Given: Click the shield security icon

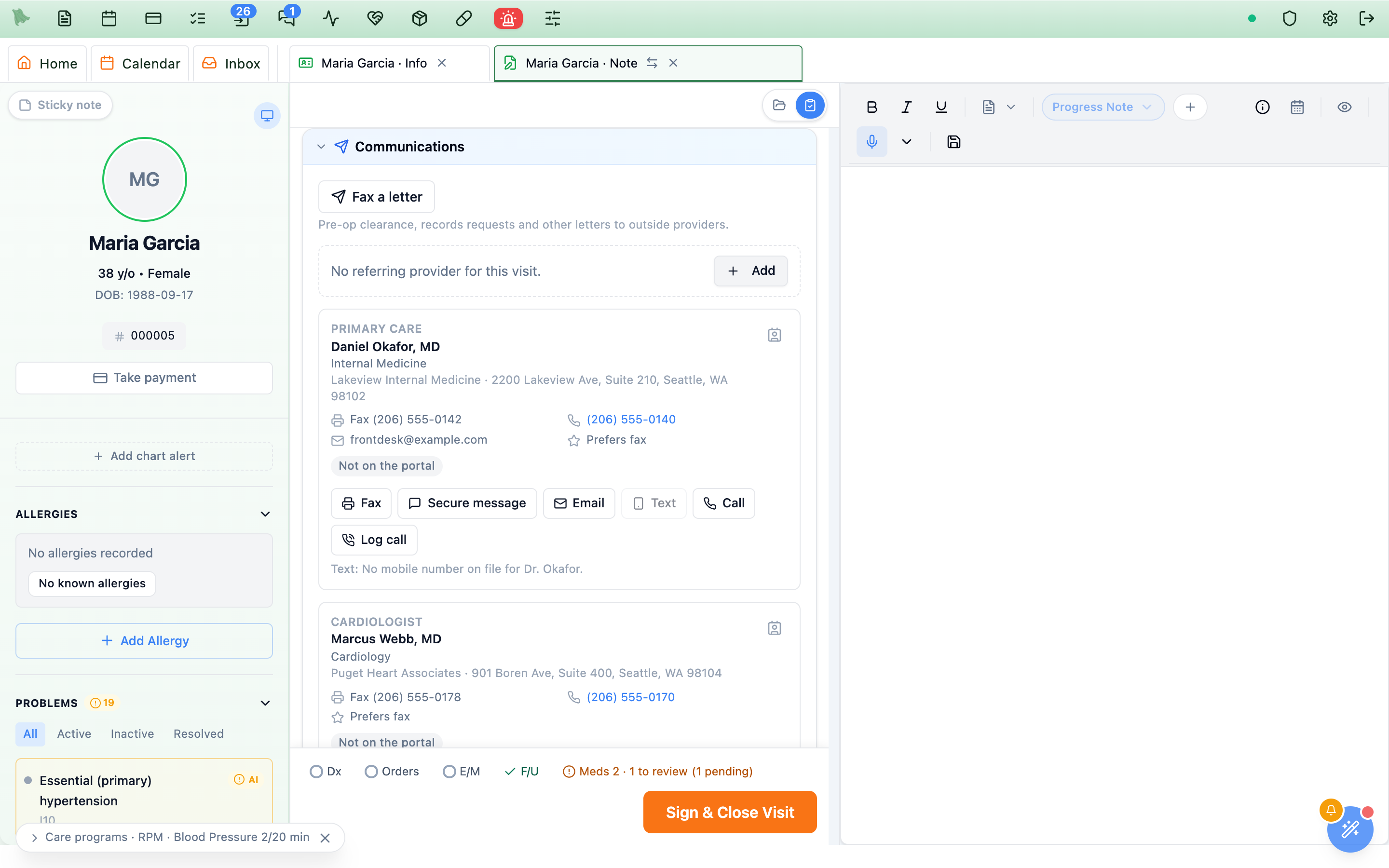Looking at the screenshot, I should [x=1290, y=18].
